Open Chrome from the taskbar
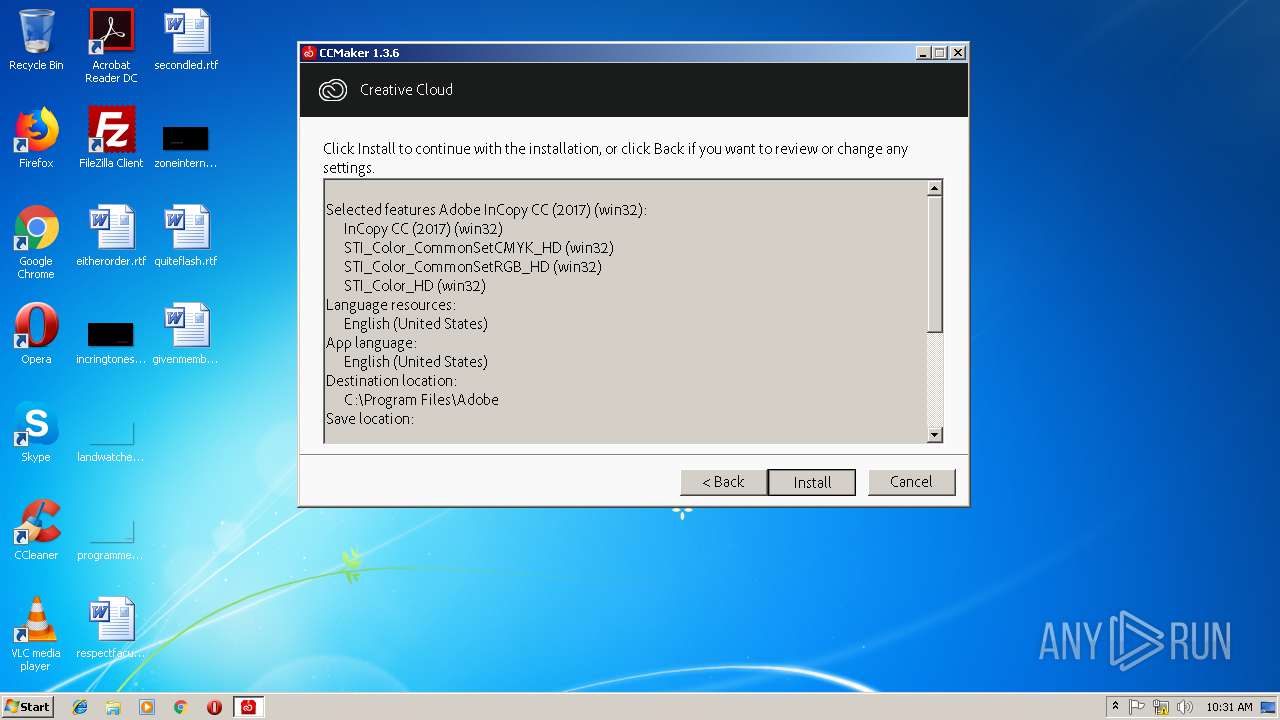 (180, 707)
